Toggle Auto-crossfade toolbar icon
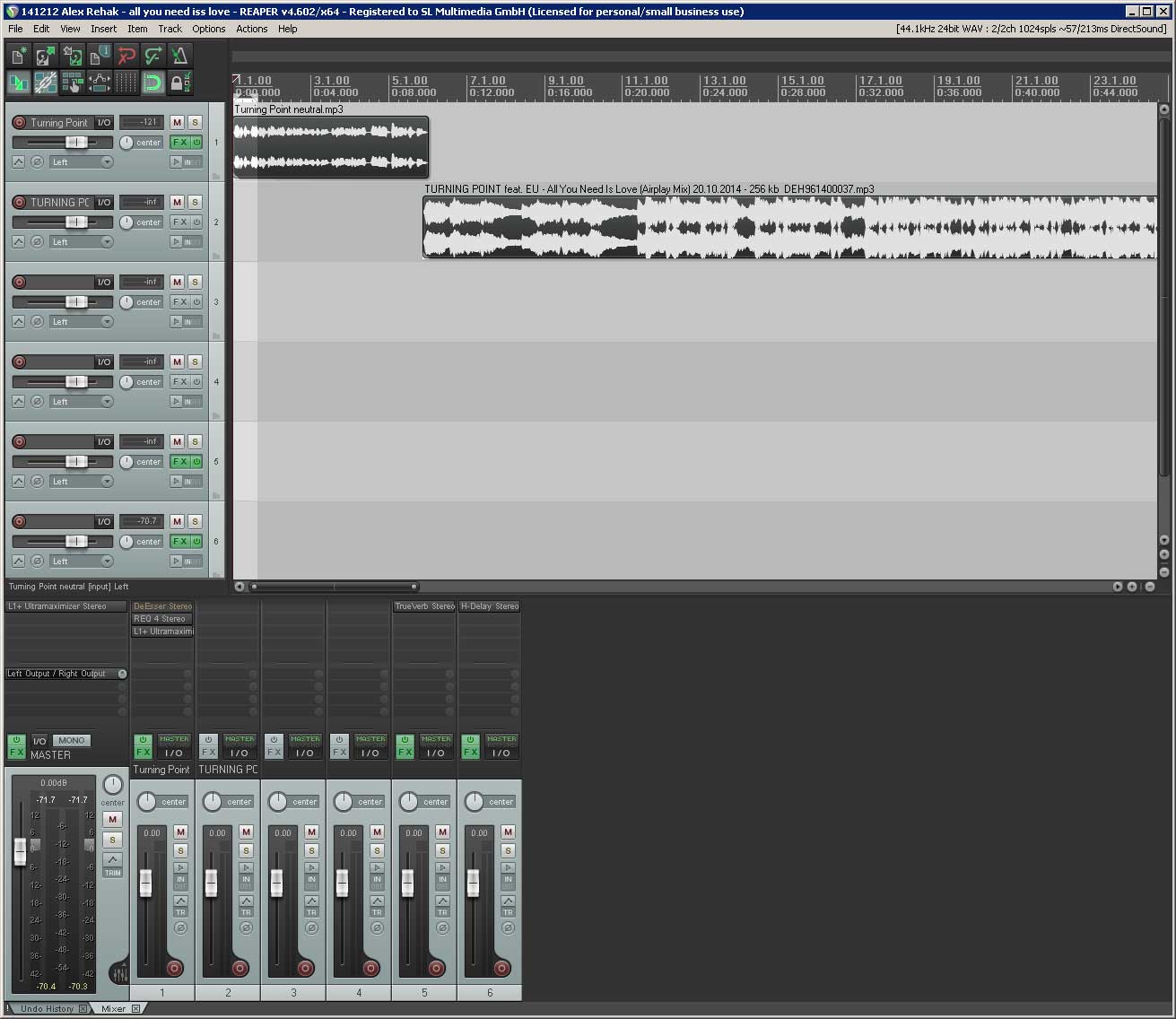The height and width of the screenshot is (1019, 1176). pos(18,83)
